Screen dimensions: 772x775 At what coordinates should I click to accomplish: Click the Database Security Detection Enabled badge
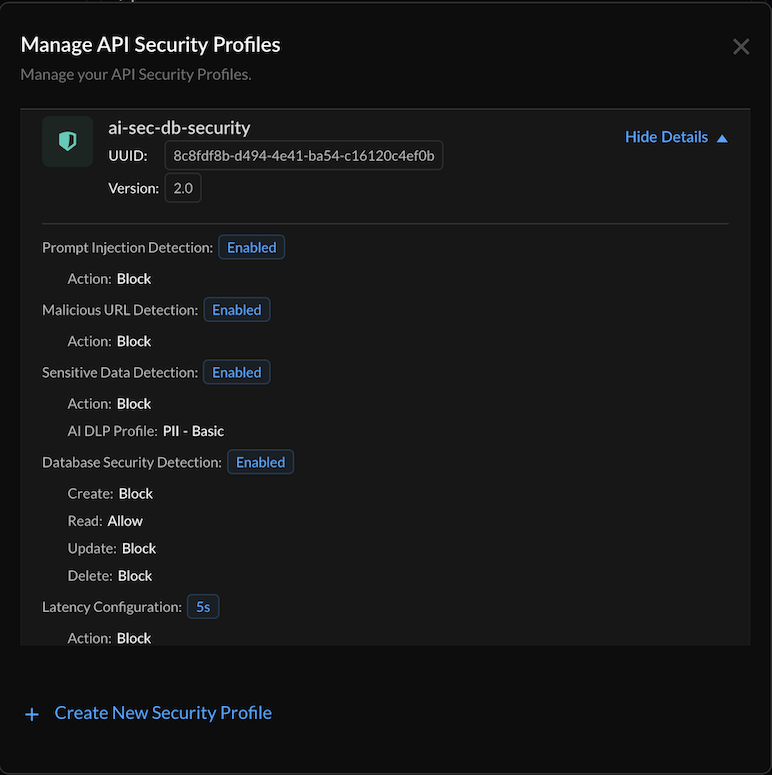click(260, 462)
